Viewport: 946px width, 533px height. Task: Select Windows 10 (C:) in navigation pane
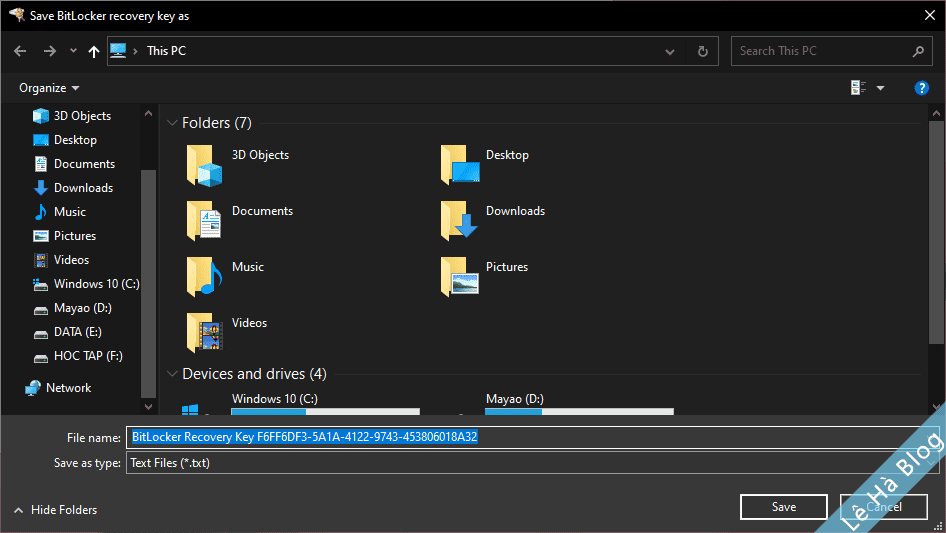(x=86, y=284)
